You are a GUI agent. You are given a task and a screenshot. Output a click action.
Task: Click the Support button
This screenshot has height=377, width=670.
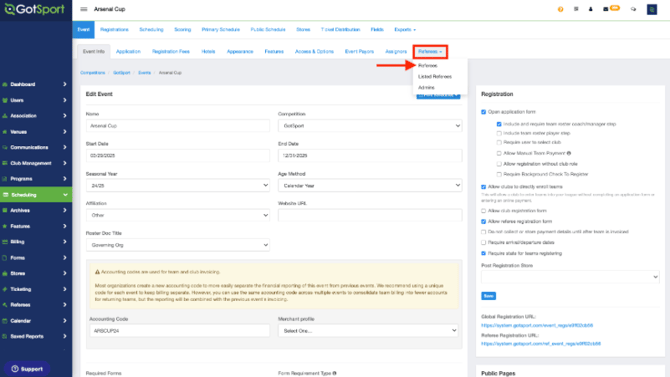click(x=27, y=369)
